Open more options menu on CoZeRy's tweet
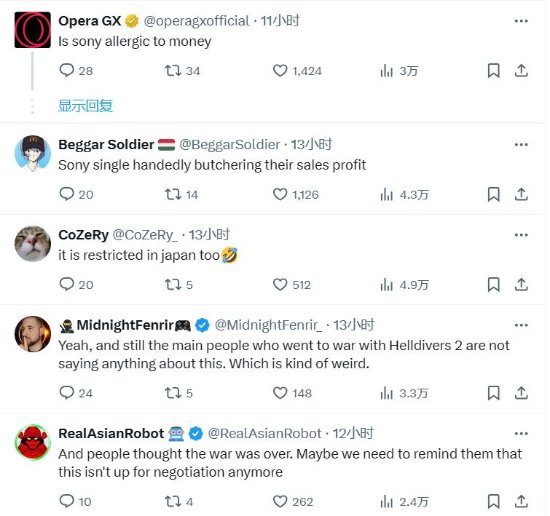Screen dimensions: 550x516 click(x=521, y=235)
